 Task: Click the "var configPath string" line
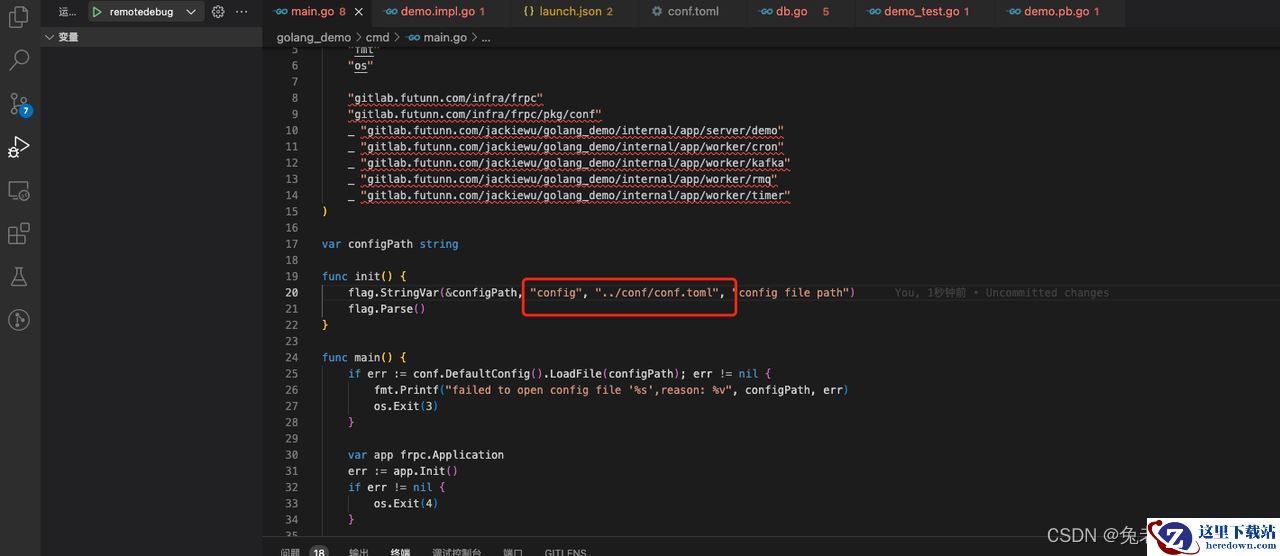click(390, 244)
